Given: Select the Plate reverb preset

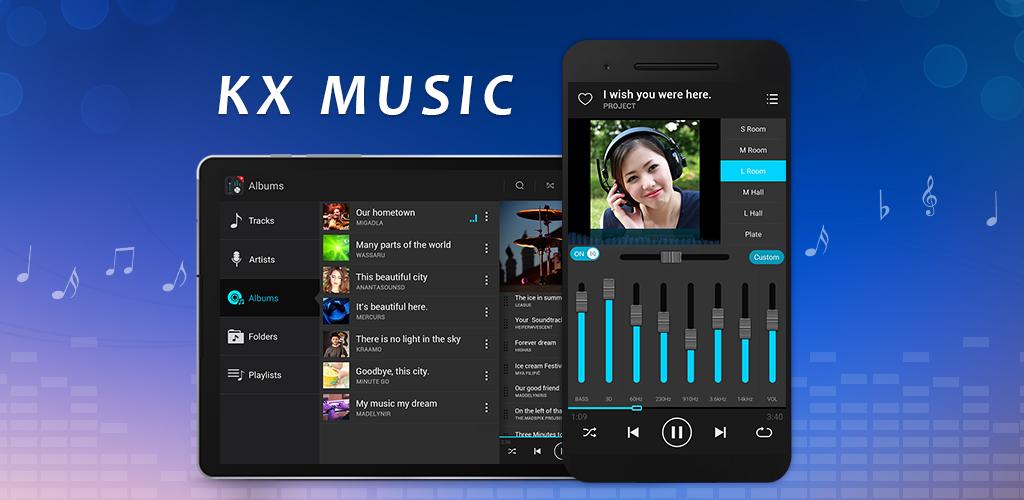Looking at the screenshot, I should (x=753, y=234).
